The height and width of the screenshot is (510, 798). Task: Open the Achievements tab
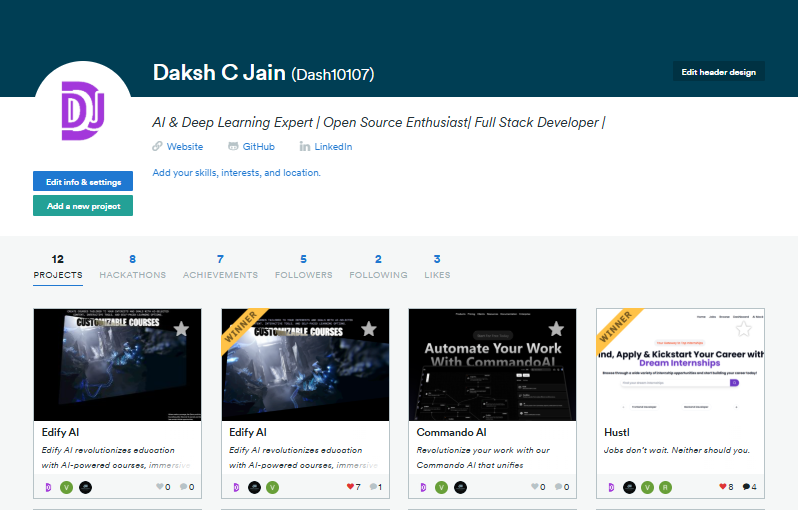coord(220,267)
